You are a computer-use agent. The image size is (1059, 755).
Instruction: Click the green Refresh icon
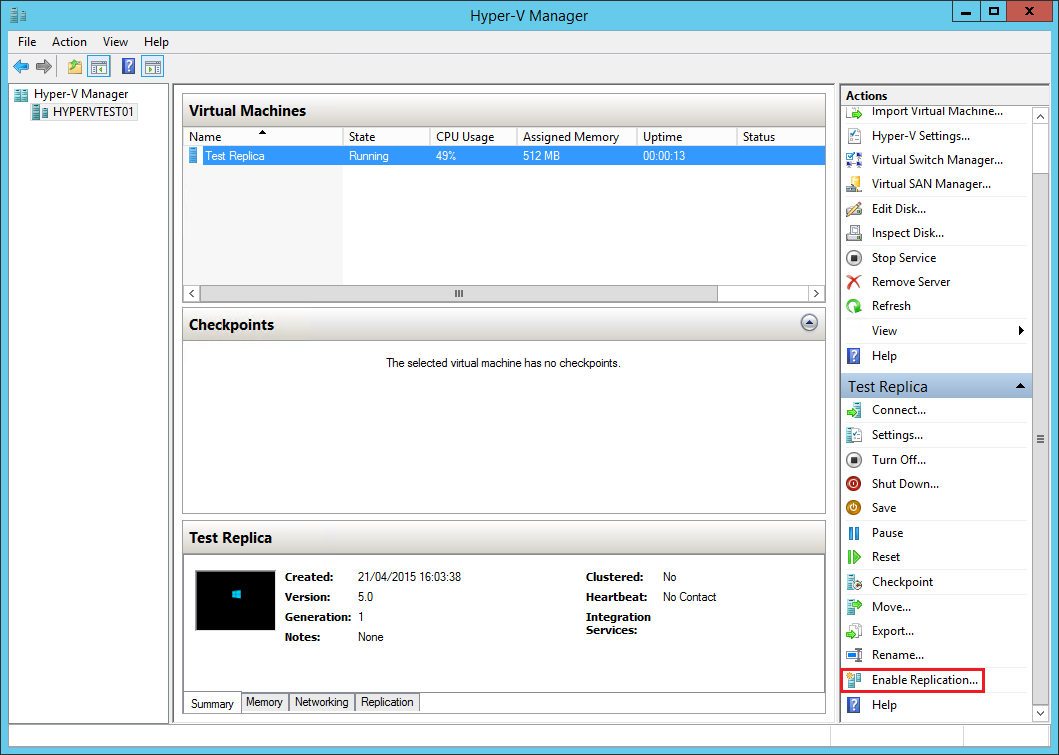pyautogui.click(x=854, y=306)
